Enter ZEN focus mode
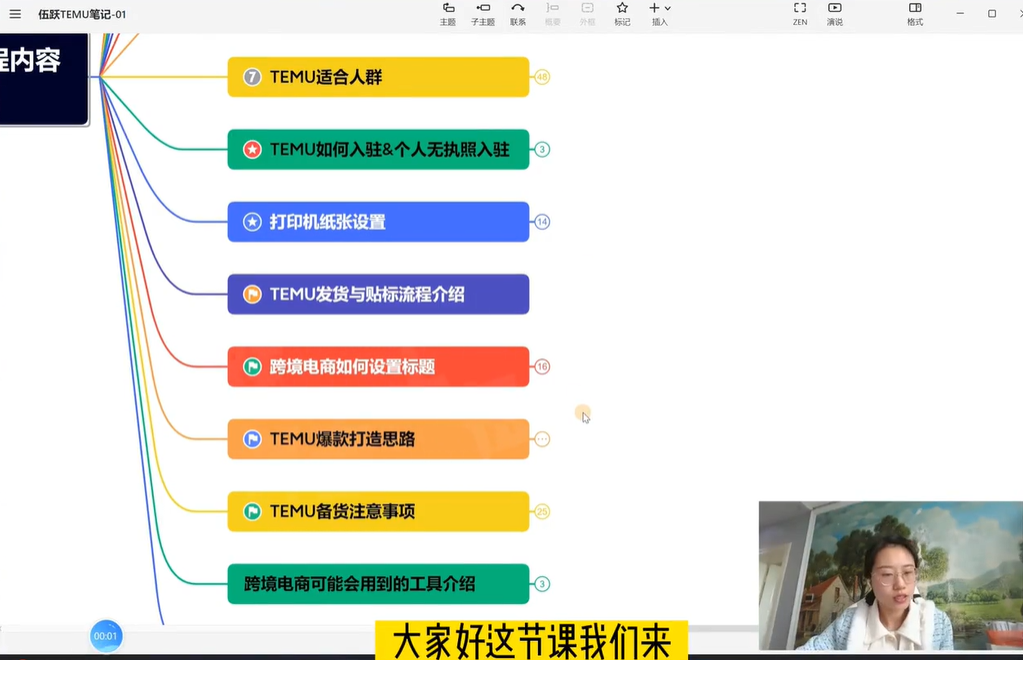This screenshot has width=1023, height=683. pyautogui.click(x=800, y=14)
